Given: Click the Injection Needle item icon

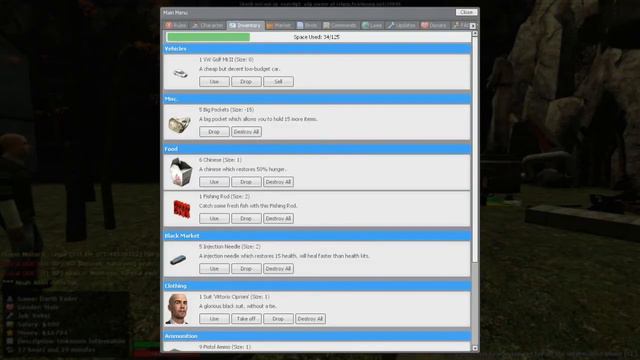Looking at the screenshot, I should coord(178,260).
